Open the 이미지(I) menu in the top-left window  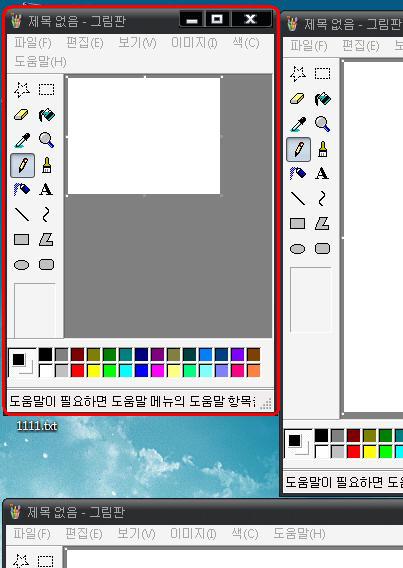194,43
